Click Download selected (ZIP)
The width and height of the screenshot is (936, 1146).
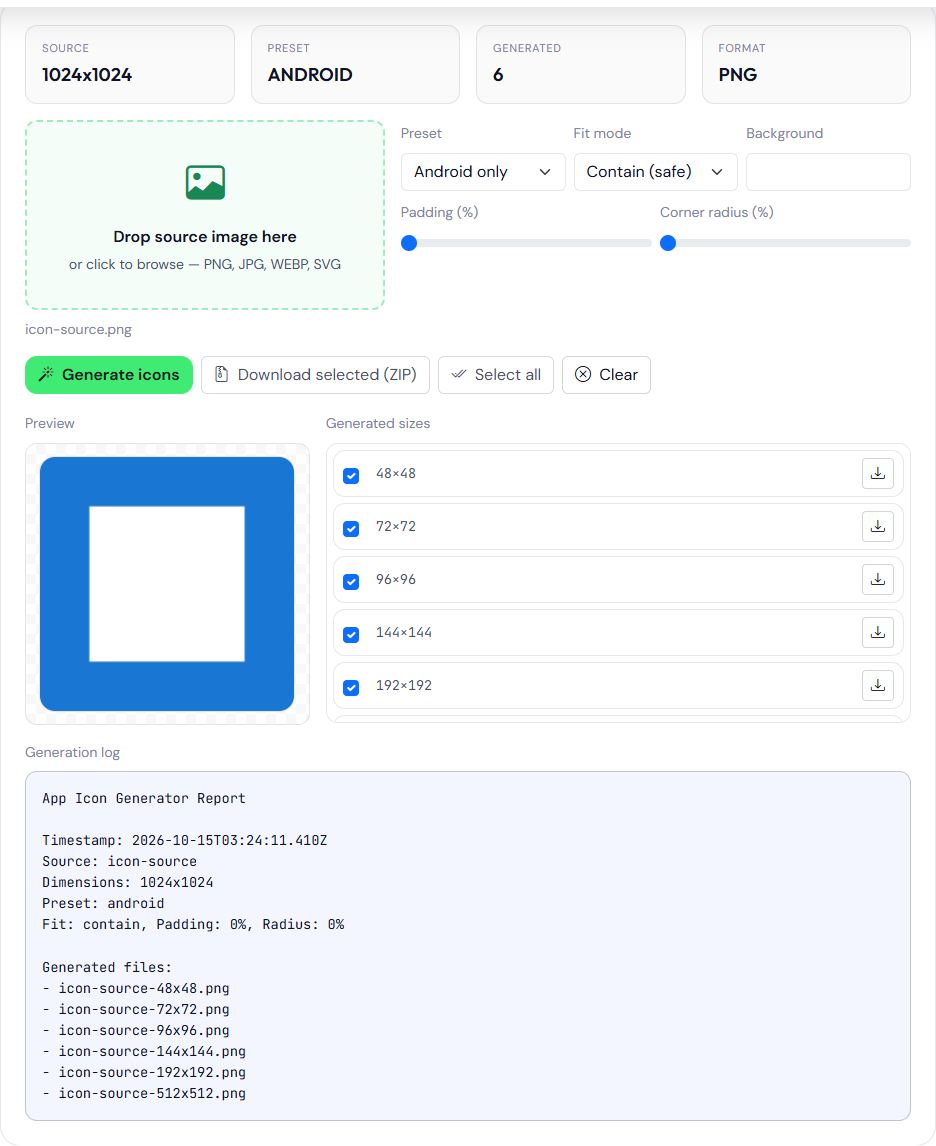click(x=316, y=375)
